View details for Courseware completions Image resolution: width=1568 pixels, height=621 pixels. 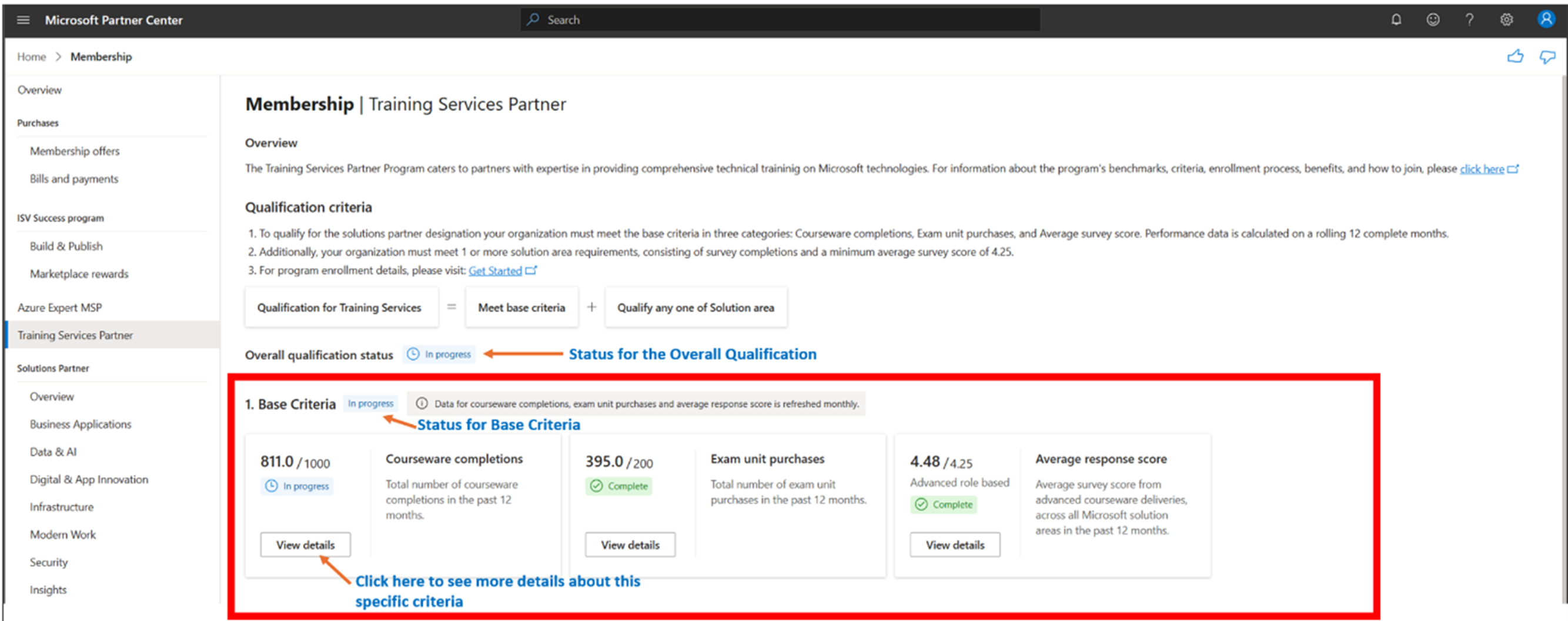[305, 545]
